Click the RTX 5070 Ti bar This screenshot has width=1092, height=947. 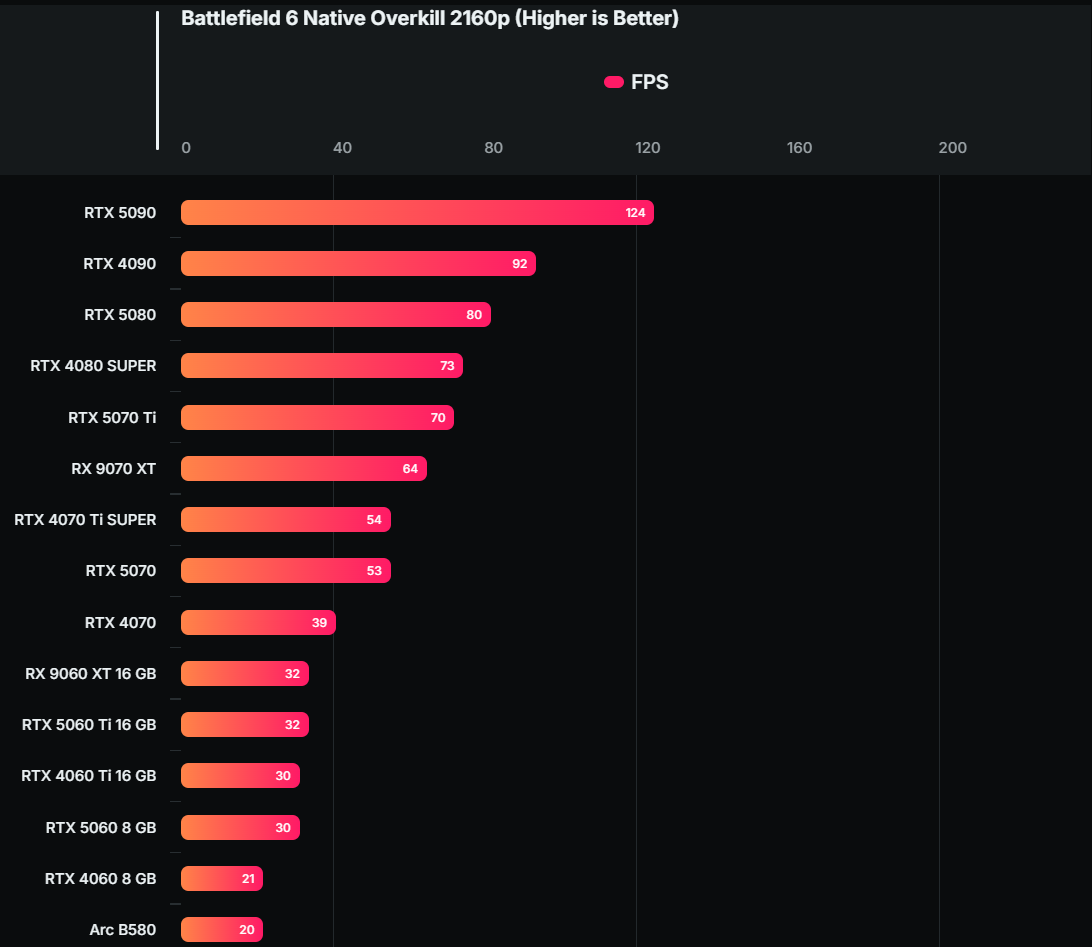(317, 417)
